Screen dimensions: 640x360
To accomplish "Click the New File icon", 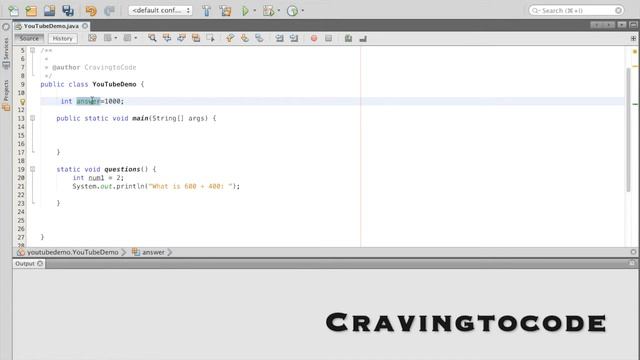I will [13, 11].
